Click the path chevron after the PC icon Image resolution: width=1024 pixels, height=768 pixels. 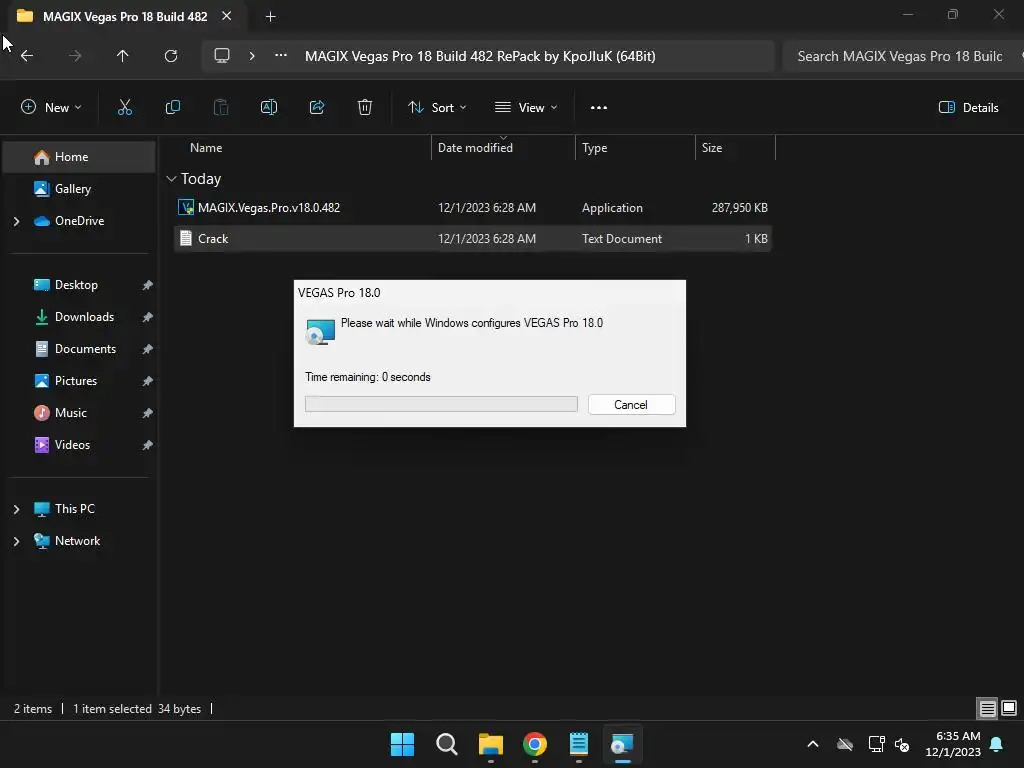pyautogui.click(x=252, y=56)
